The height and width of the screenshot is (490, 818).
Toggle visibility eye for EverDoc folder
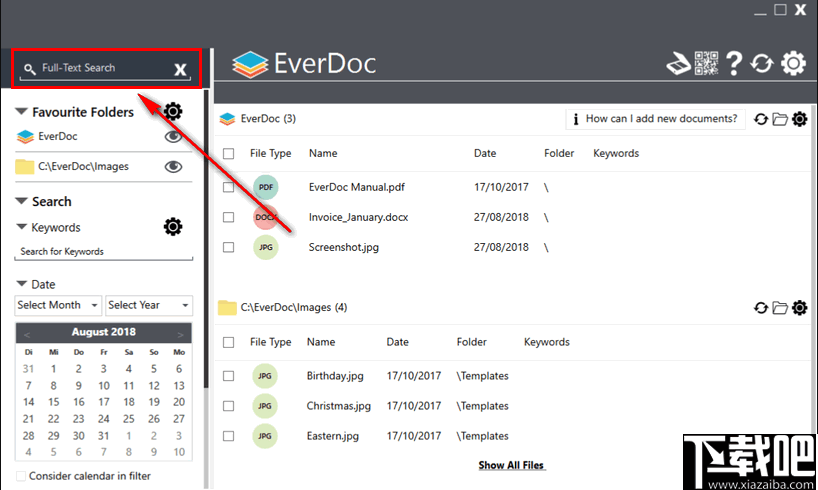(173, 137)
